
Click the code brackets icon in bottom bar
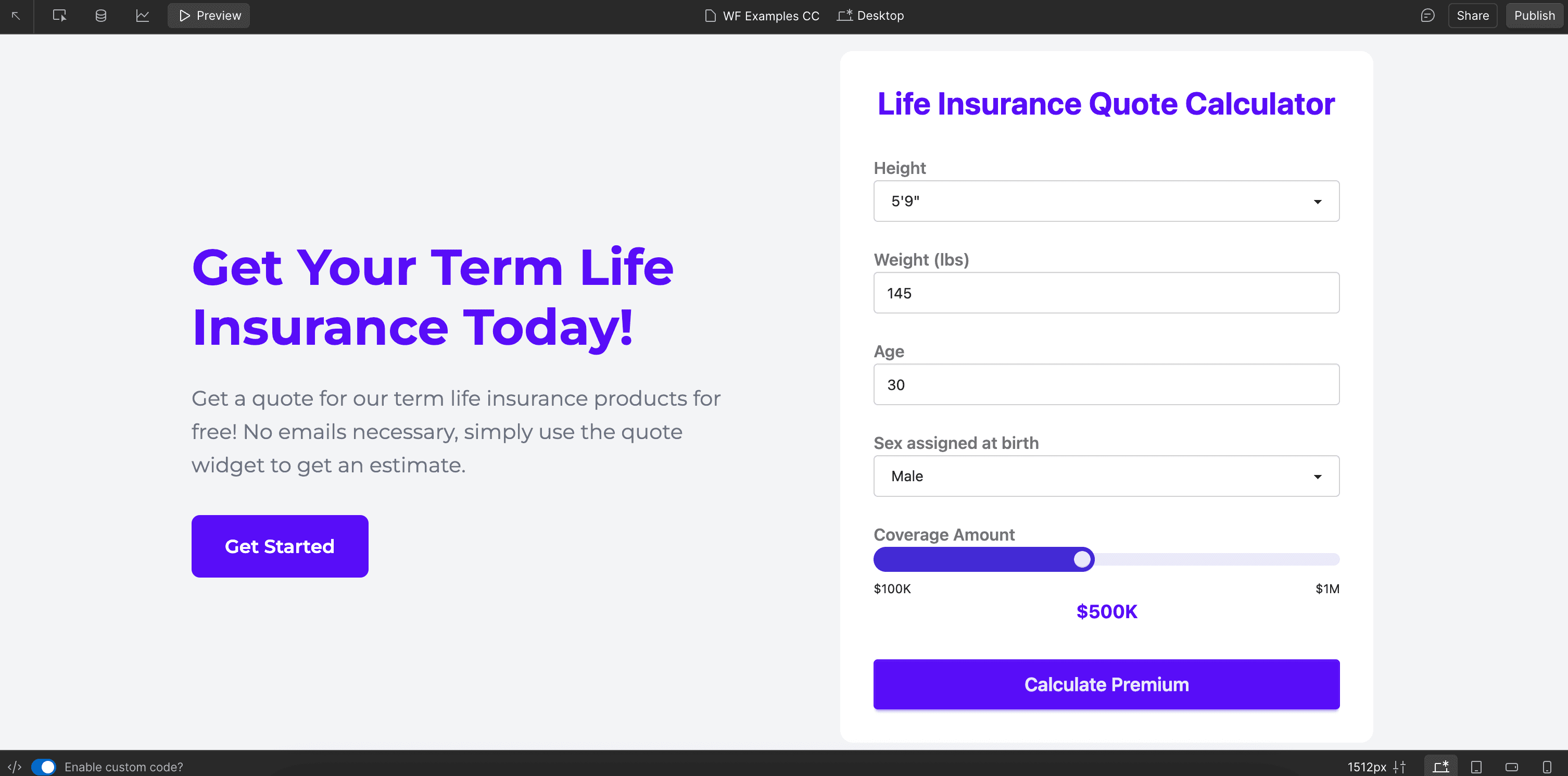pos(15,766)
